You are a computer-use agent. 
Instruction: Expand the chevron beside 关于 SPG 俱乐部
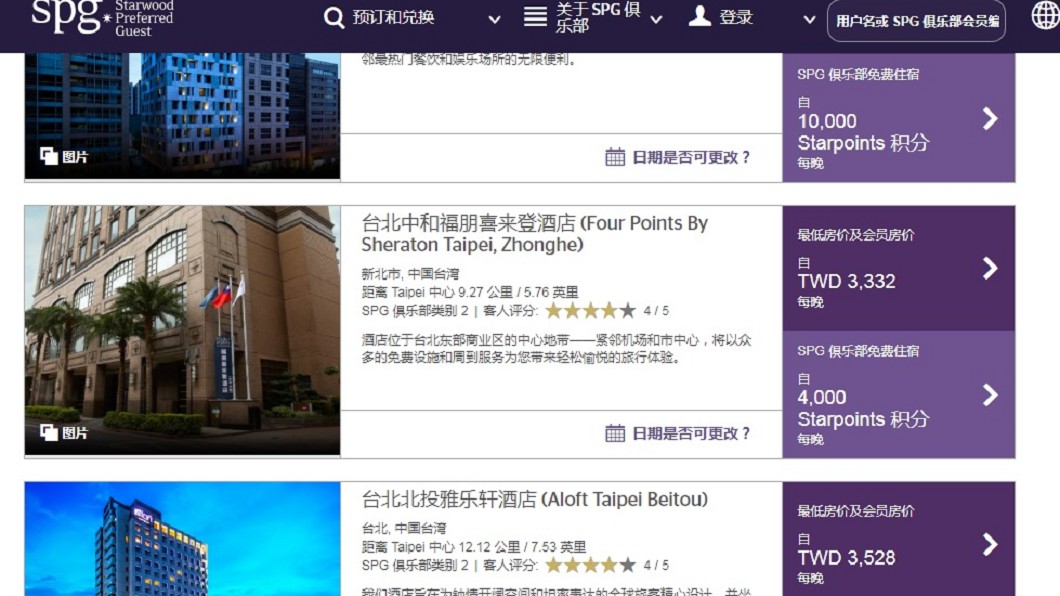(656, 20)
